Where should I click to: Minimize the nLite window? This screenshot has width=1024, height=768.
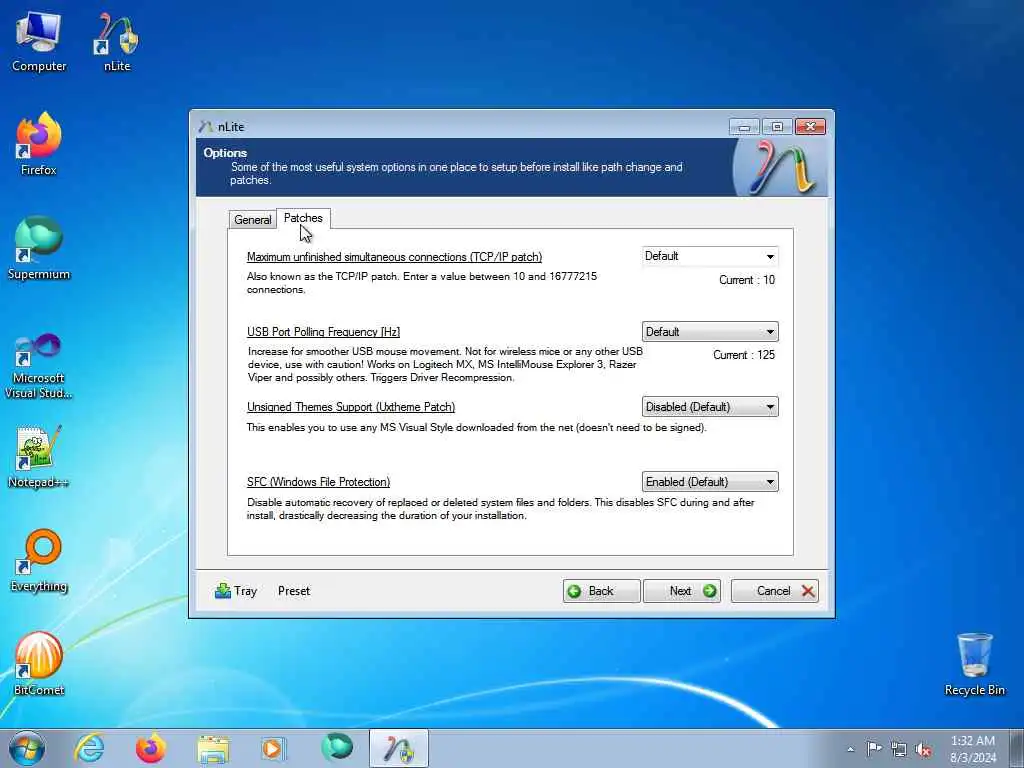click(x=744, y=127)
